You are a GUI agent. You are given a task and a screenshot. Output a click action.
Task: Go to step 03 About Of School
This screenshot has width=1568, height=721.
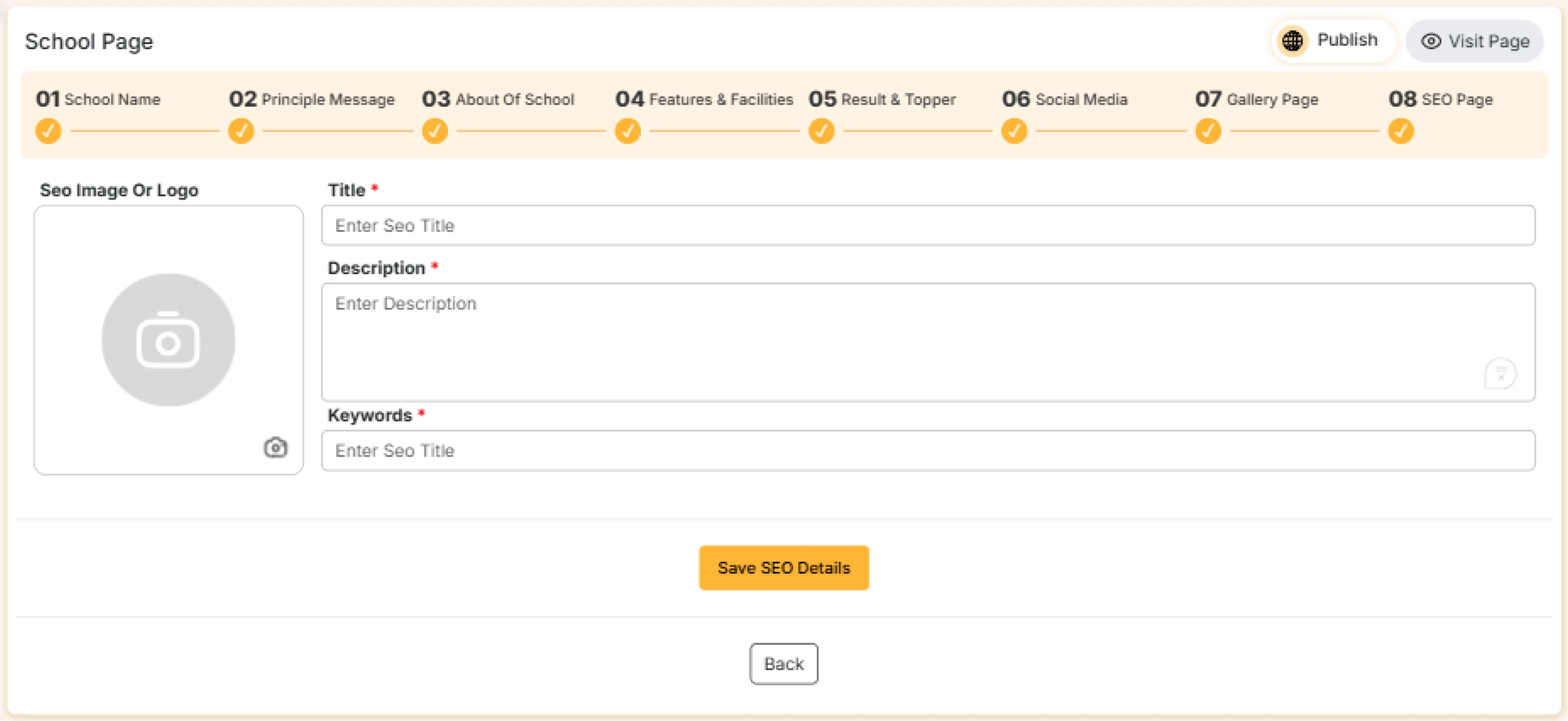498,99
